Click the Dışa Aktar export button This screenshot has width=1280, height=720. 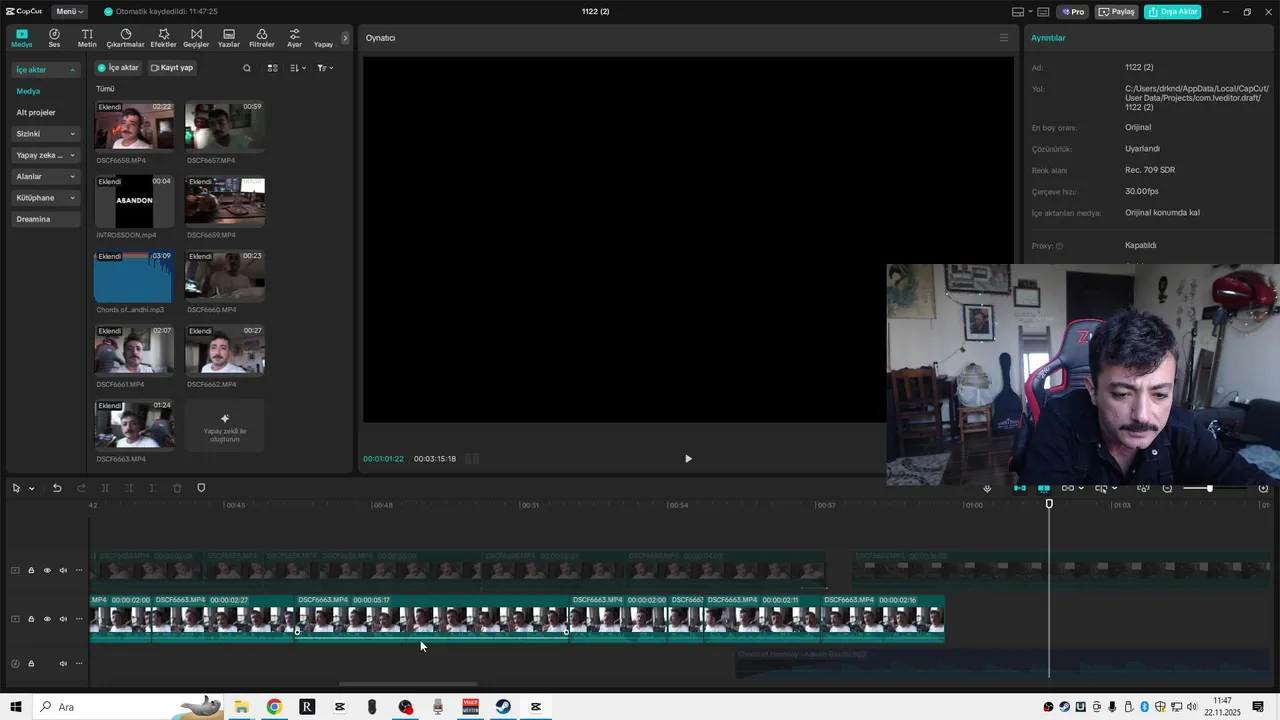point(1172,12)
